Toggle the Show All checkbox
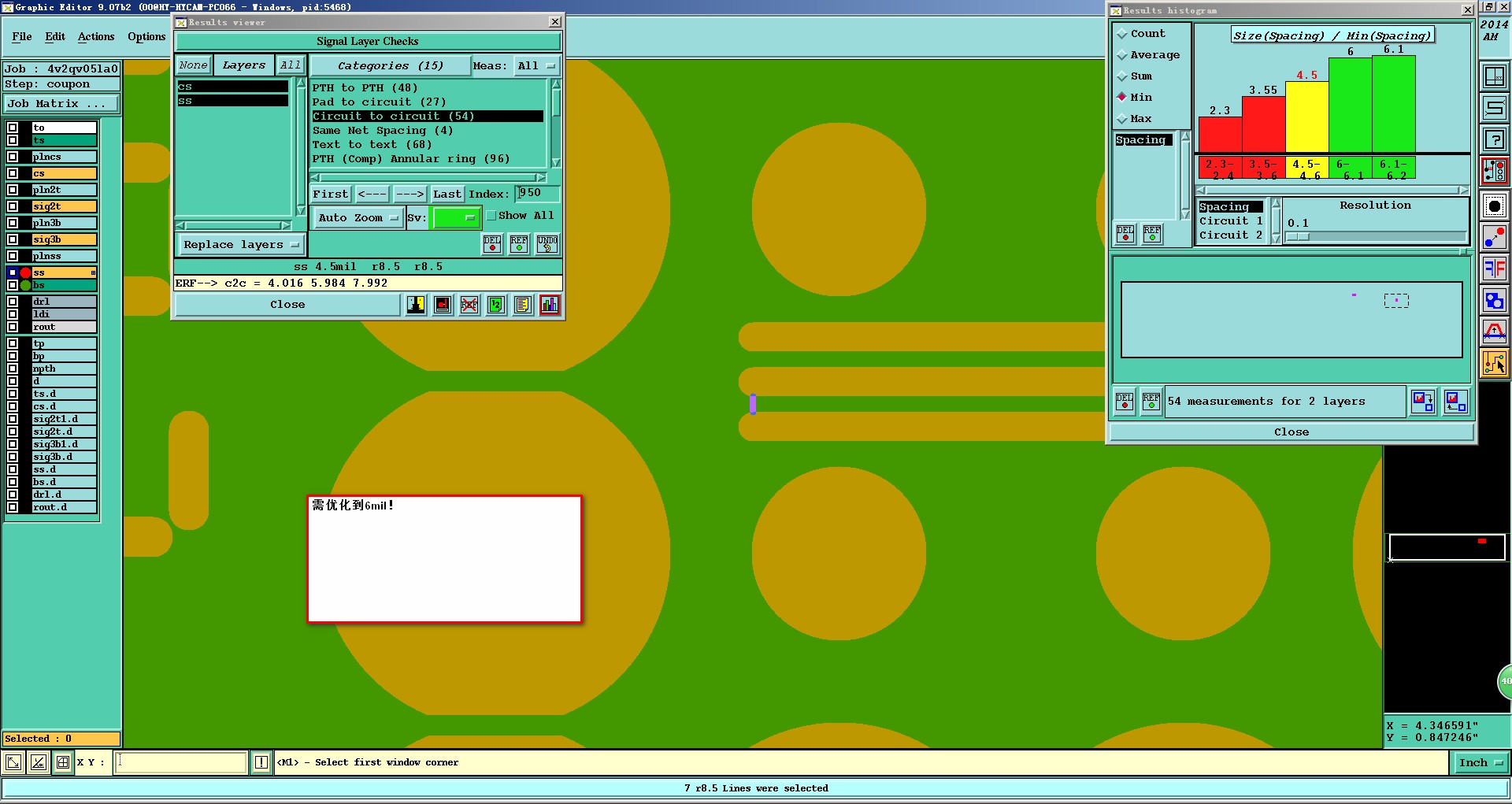This screenshot has height=804, width=1512. pyautogui.click(x=491, y=216)
